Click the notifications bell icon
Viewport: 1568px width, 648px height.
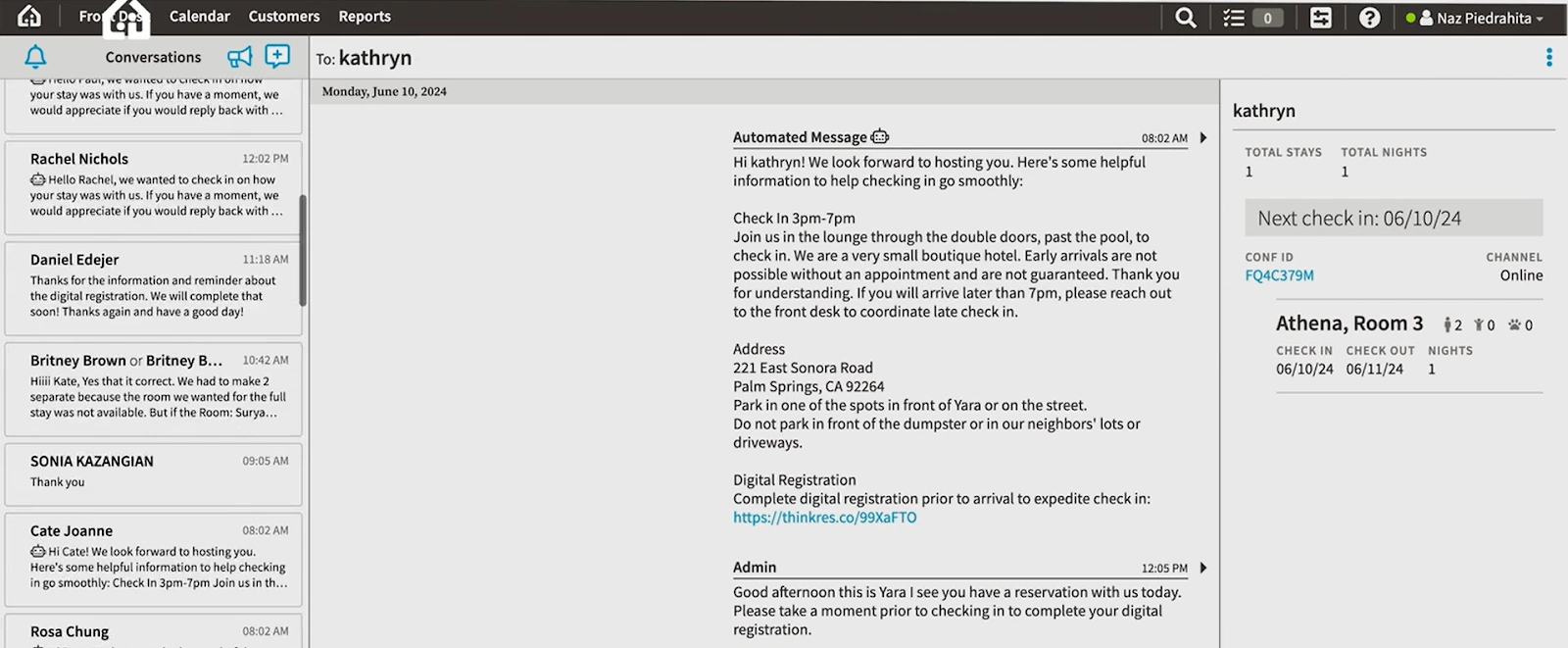pos(35,57)
